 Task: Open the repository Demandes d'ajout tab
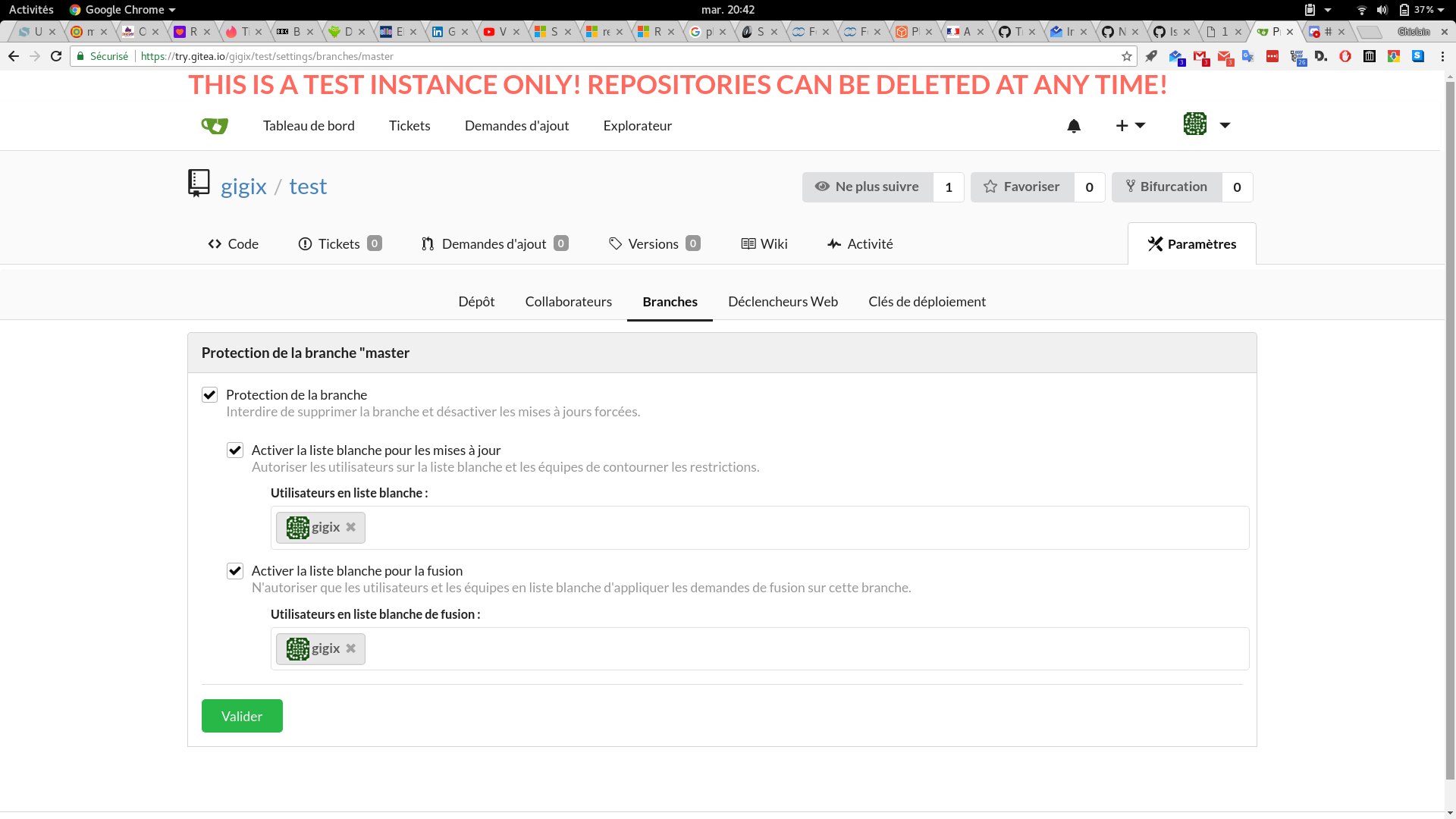[x=495, y=244]
